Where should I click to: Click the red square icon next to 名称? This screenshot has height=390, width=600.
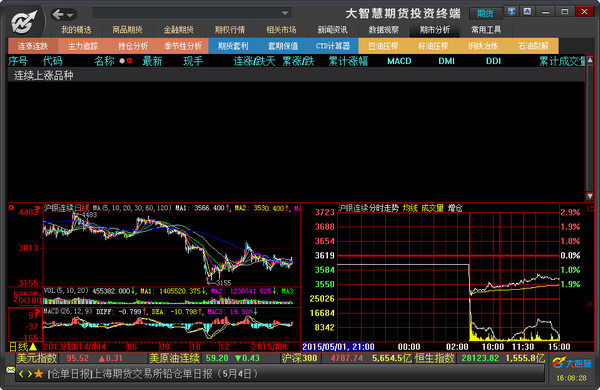click(129, 60)
